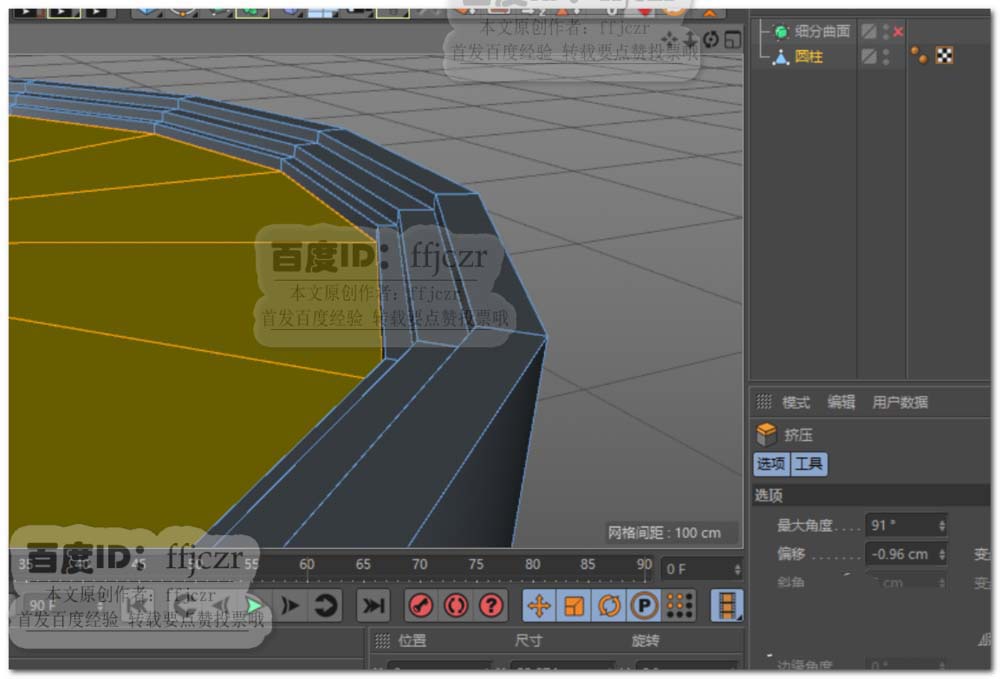Toggle rotation keyframe recording icon
The image size is (1000, 679).
click(608, 605)
